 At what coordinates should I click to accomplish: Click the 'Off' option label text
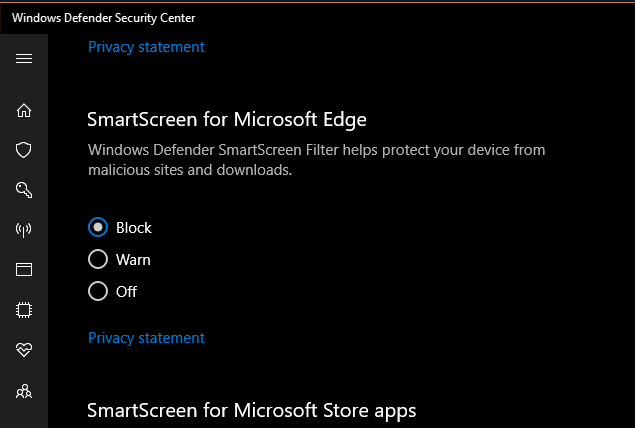126,292
